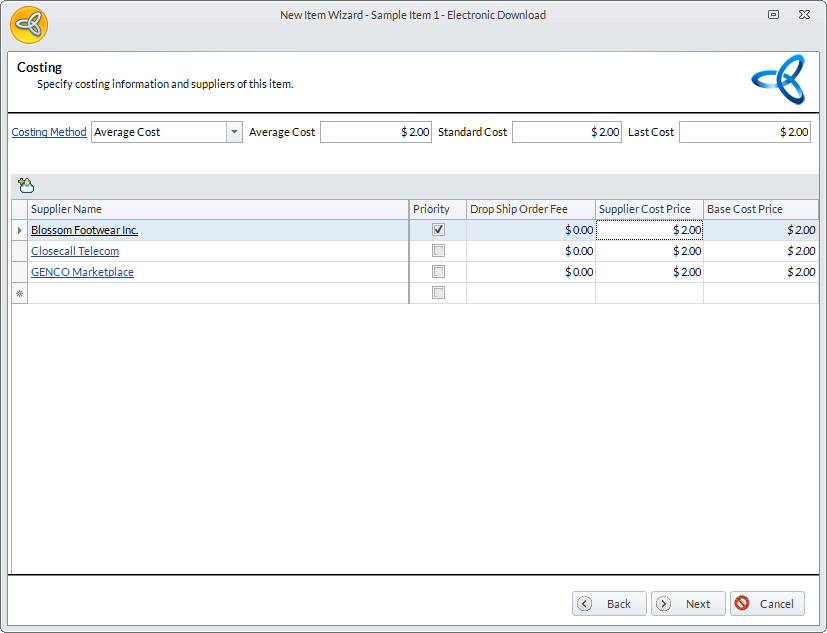Maximize the wizard window

coord(773,15)
